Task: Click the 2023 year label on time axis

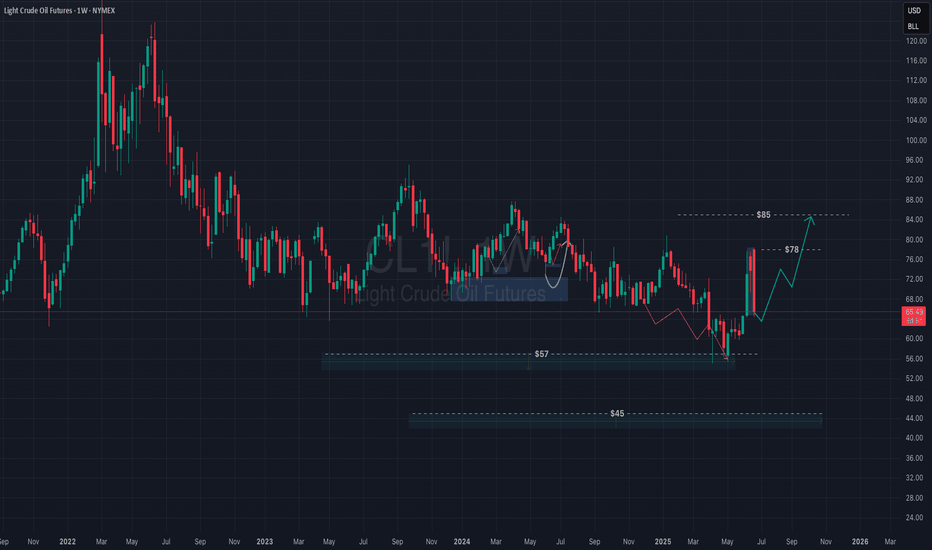Action: tap(265, 542)
